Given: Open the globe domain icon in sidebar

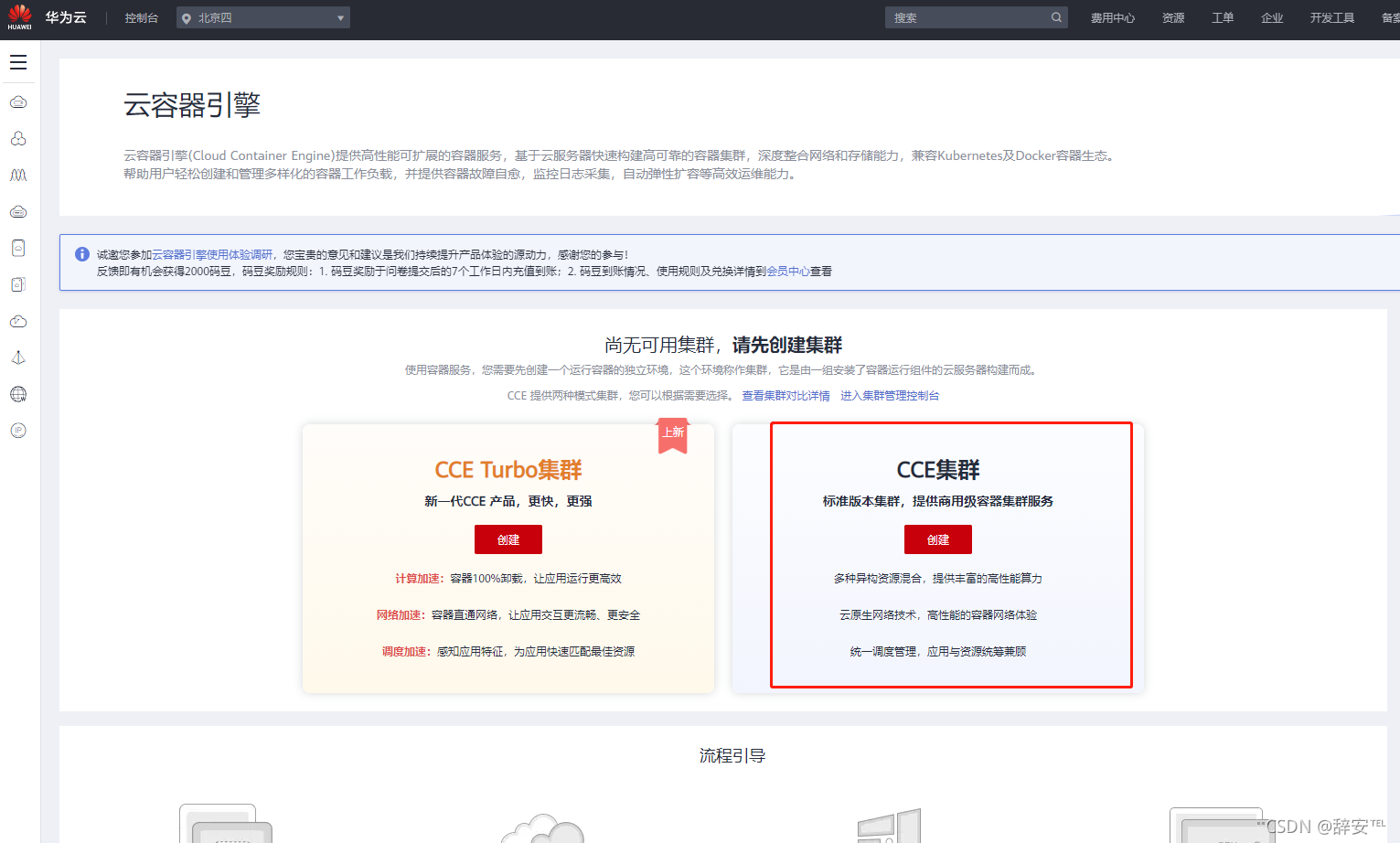Looking at the screenshot, I should 18,395.
